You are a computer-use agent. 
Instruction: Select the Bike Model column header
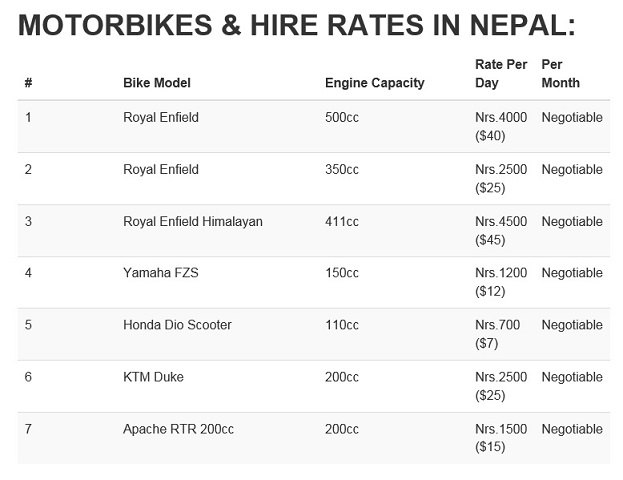click(x=157, y=83)
